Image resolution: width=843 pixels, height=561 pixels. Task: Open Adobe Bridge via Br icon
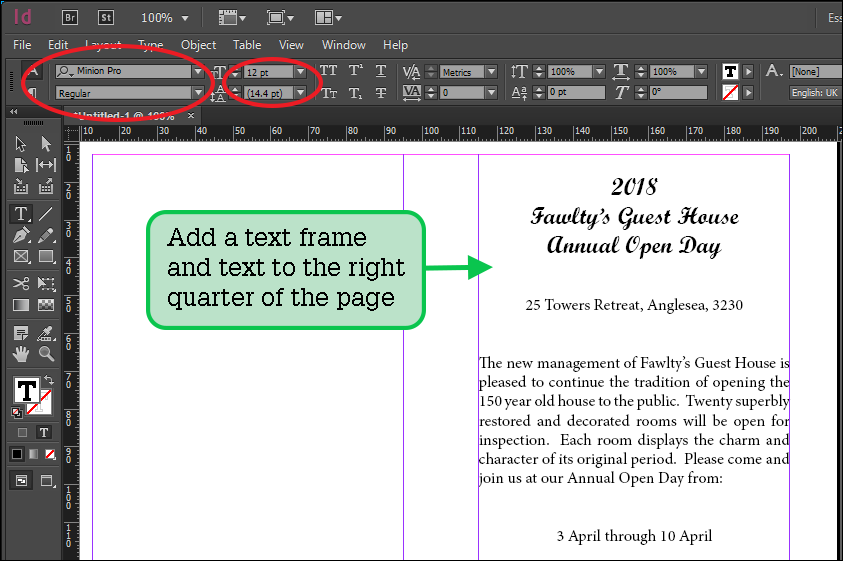tap(70, 18)
